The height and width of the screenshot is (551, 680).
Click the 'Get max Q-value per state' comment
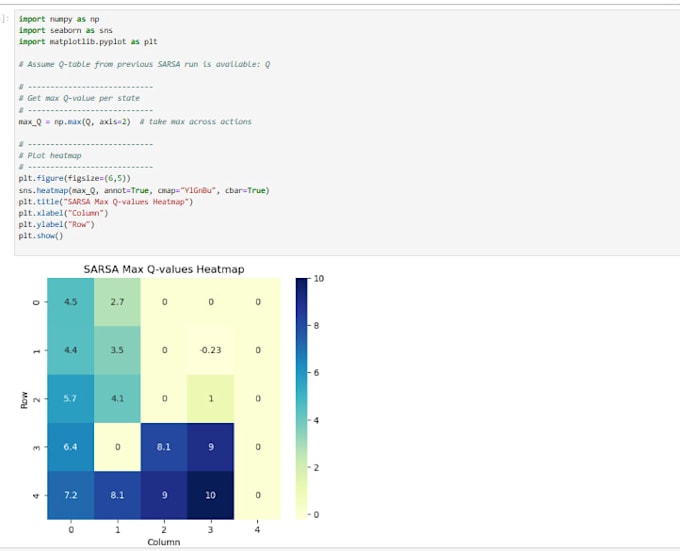tap(79, 98)
